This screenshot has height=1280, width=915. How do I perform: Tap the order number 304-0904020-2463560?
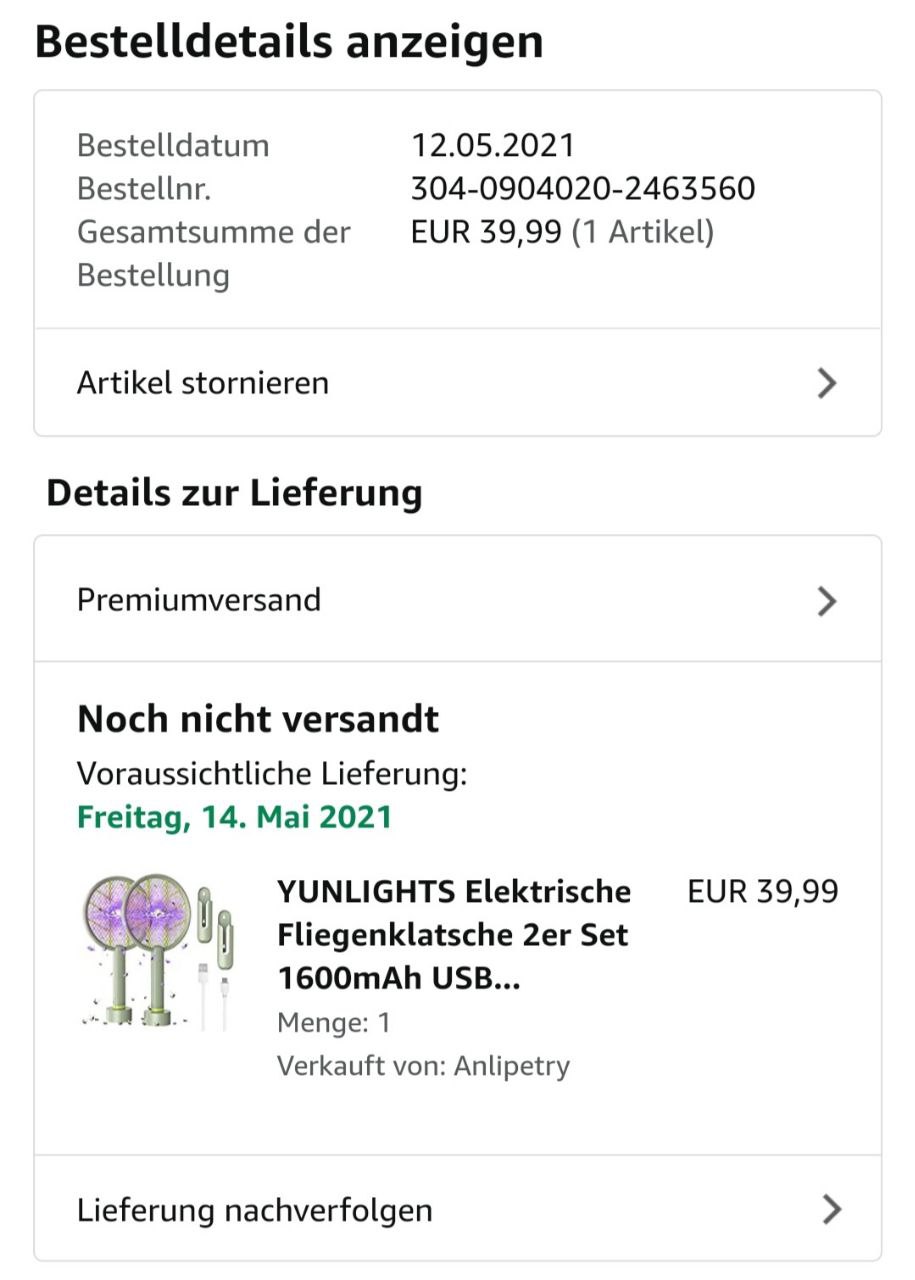click(x=583, y=188)
